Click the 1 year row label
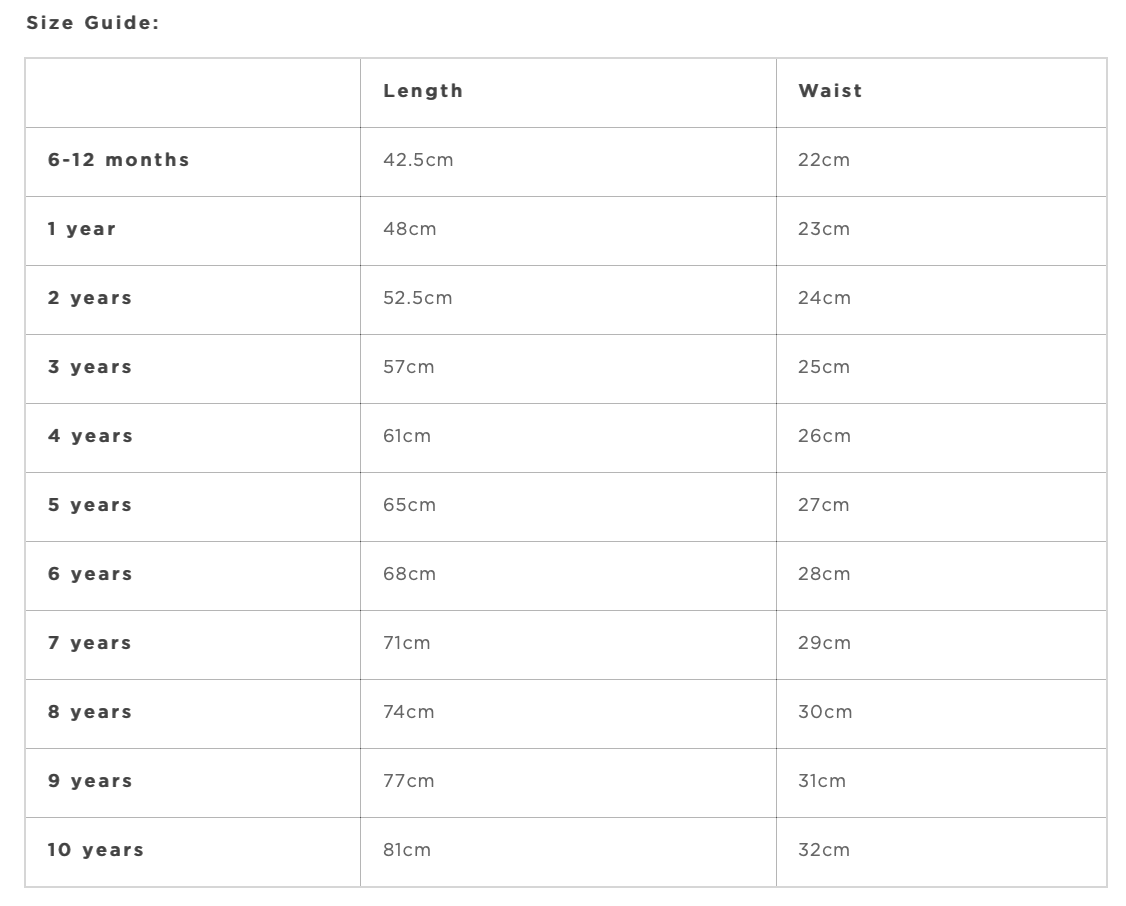 82,229
